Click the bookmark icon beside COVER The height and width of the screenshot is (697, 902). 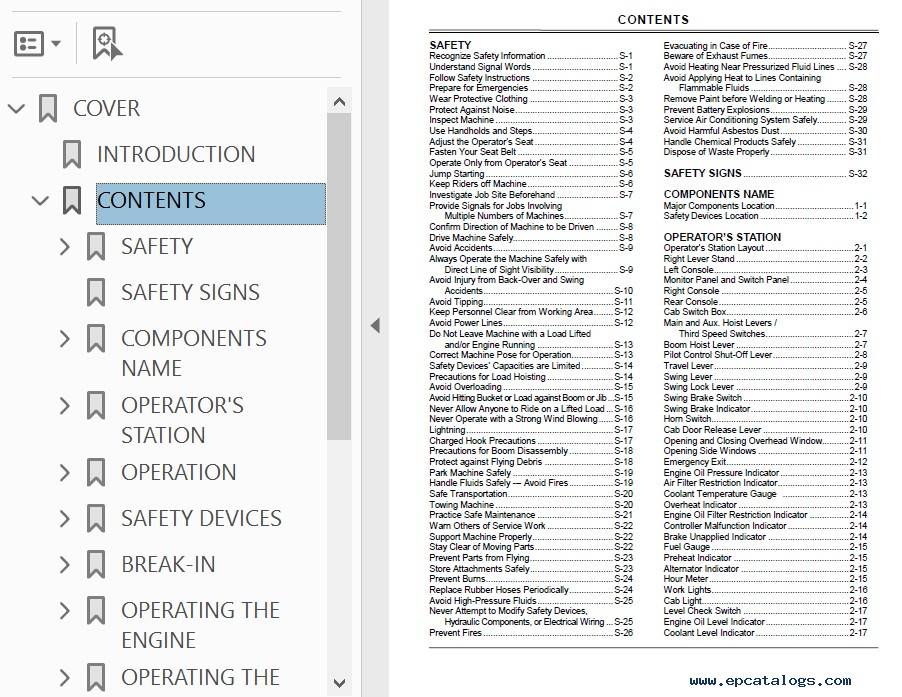click(x=48, y=109)
